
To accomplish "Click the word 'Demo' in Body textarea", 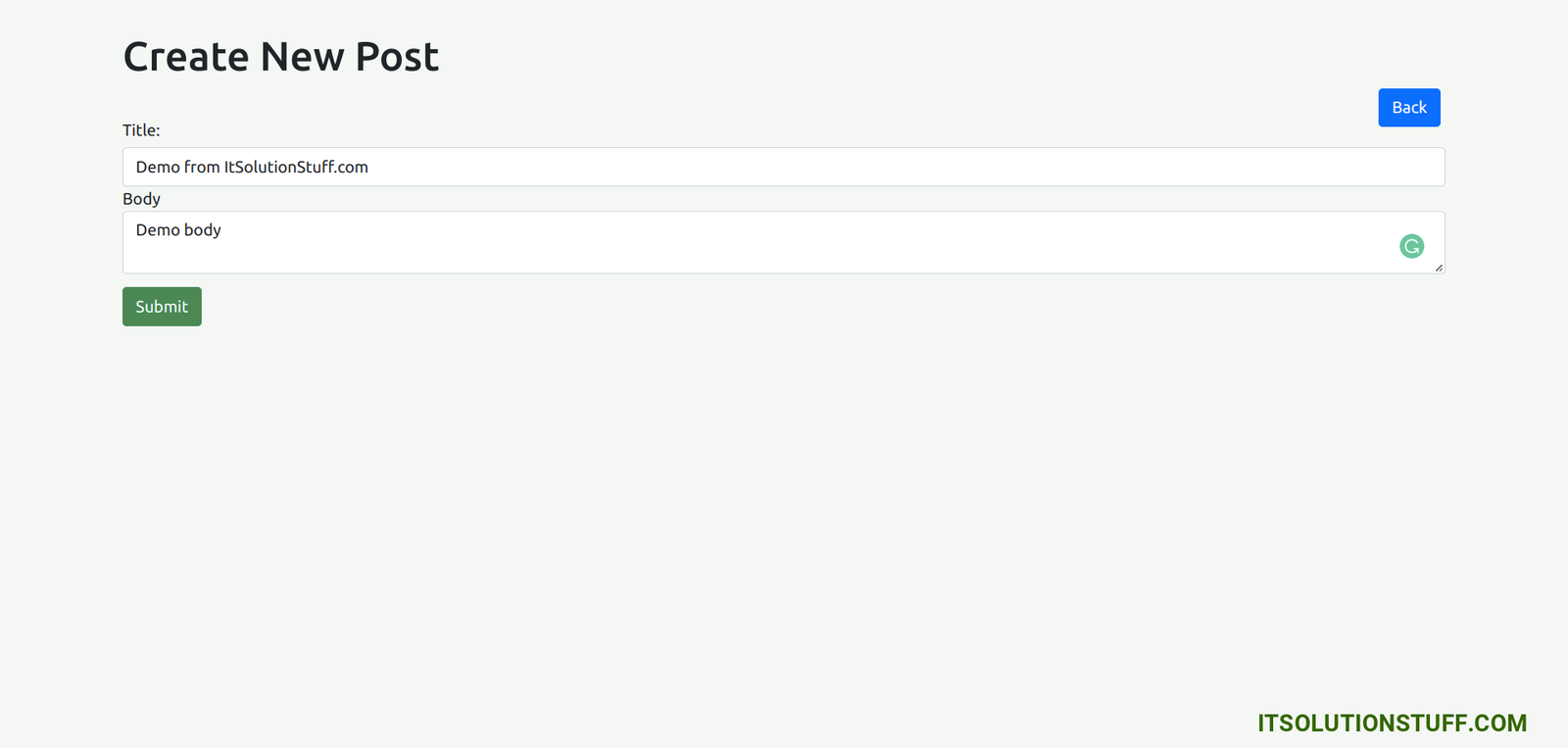I will coord(158,230).
